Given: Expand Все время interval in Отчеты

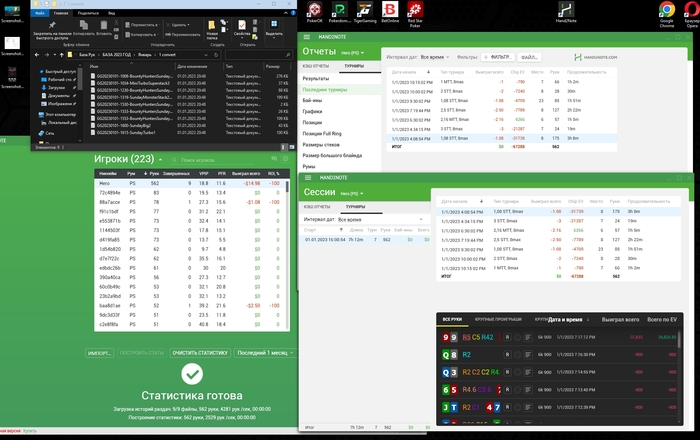Looking at the screenshot, I should click(x=435, y=57).
